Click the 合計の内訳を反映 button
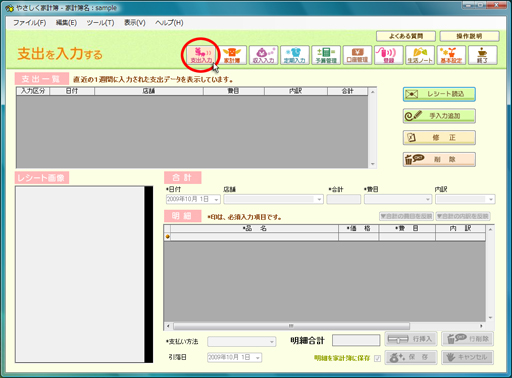 click(463, 216)
